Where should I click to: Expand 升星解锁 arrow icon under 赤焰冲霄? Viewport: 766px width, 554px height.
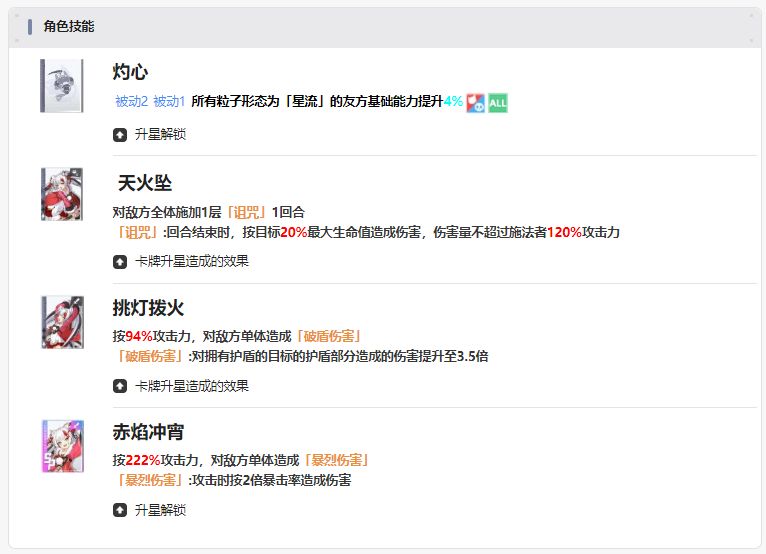point(120,511)
